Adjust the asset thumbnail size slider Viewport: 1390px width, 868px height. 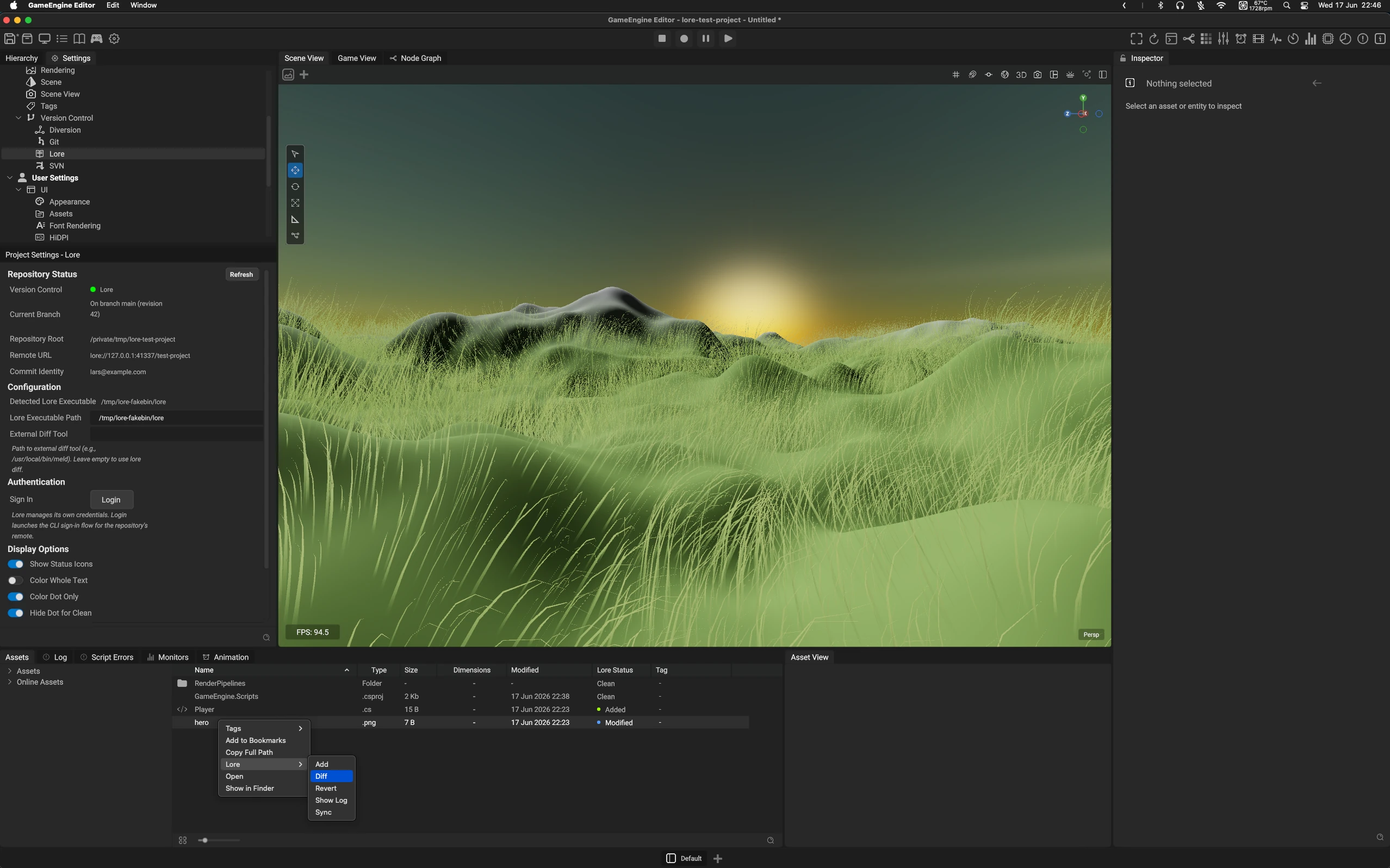[x=219, y=840]
